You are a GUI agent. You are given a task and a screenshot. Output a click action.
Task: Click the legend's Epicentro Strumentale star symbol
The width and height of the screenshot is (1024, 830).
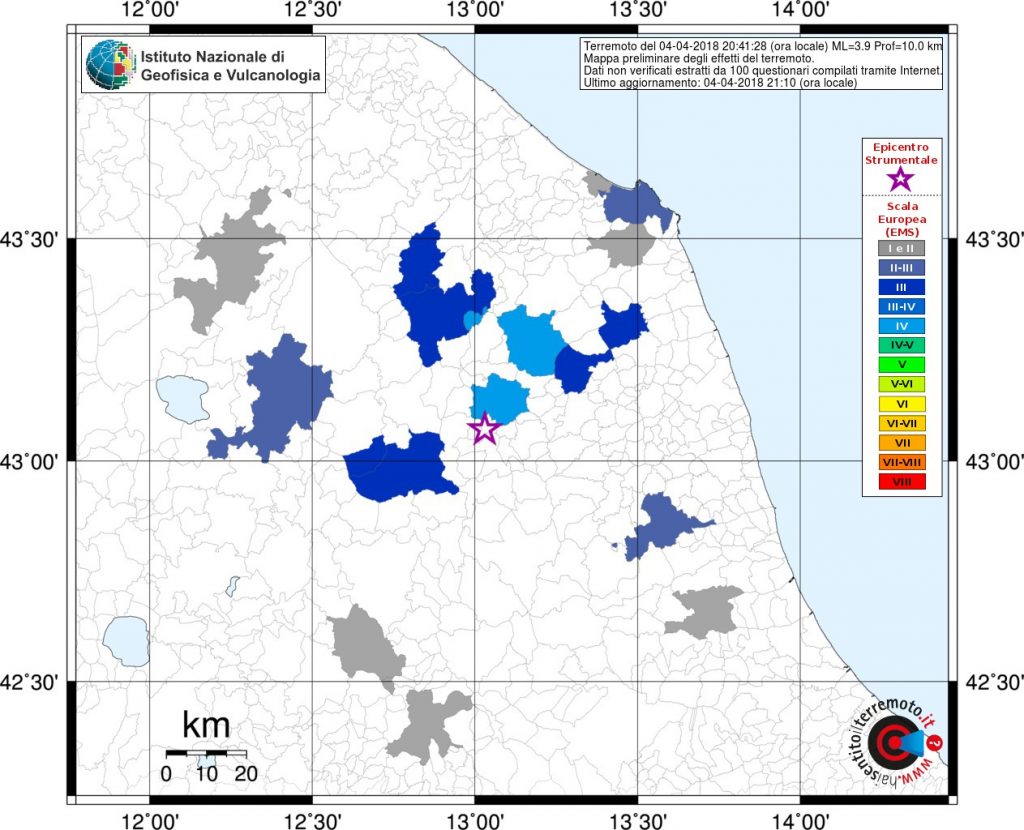[901, 178]
